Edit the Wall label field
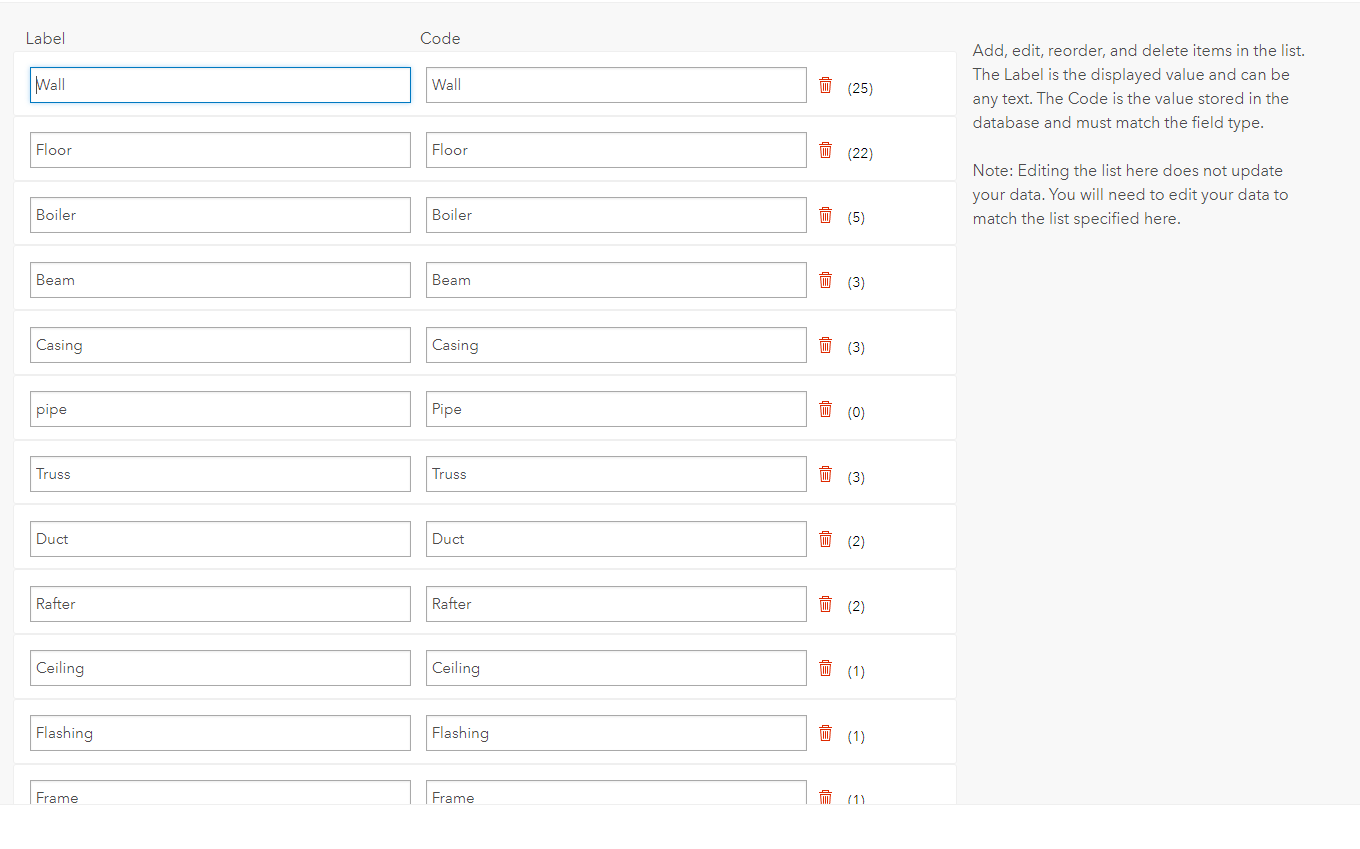 coord(220,85)
